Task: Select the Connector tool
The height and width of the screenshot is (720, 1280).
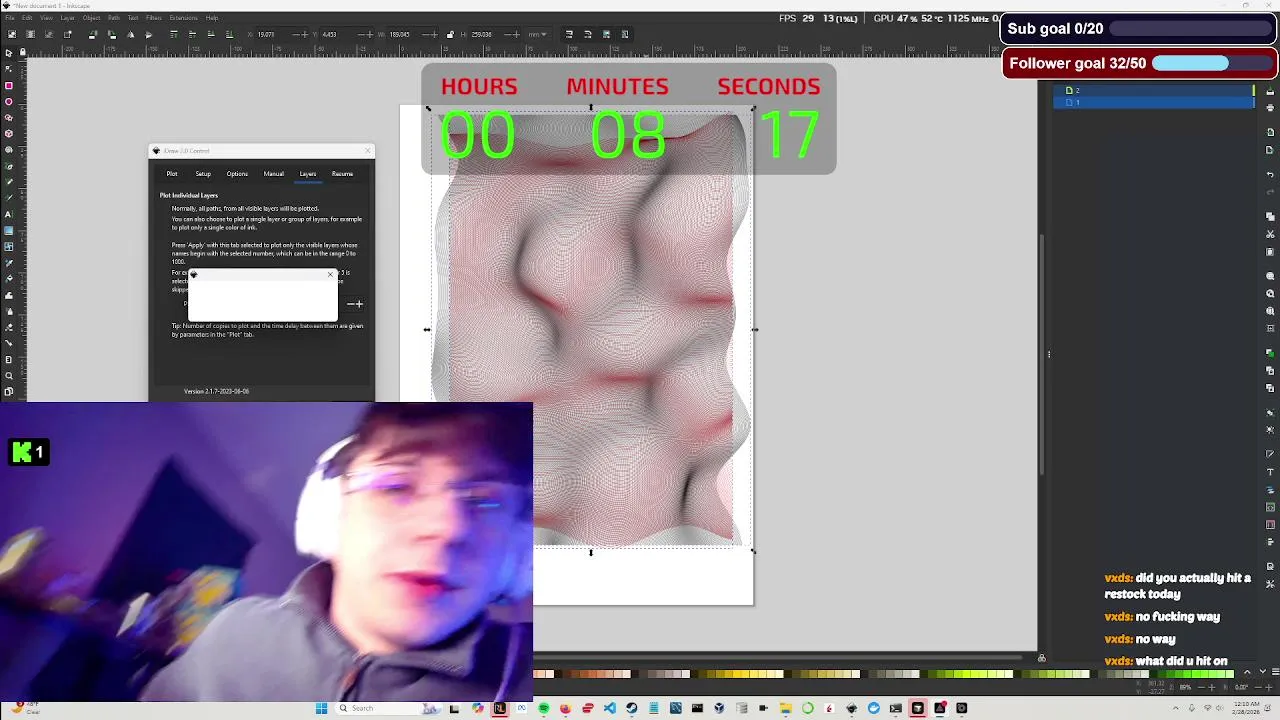Action: (9, 343)
